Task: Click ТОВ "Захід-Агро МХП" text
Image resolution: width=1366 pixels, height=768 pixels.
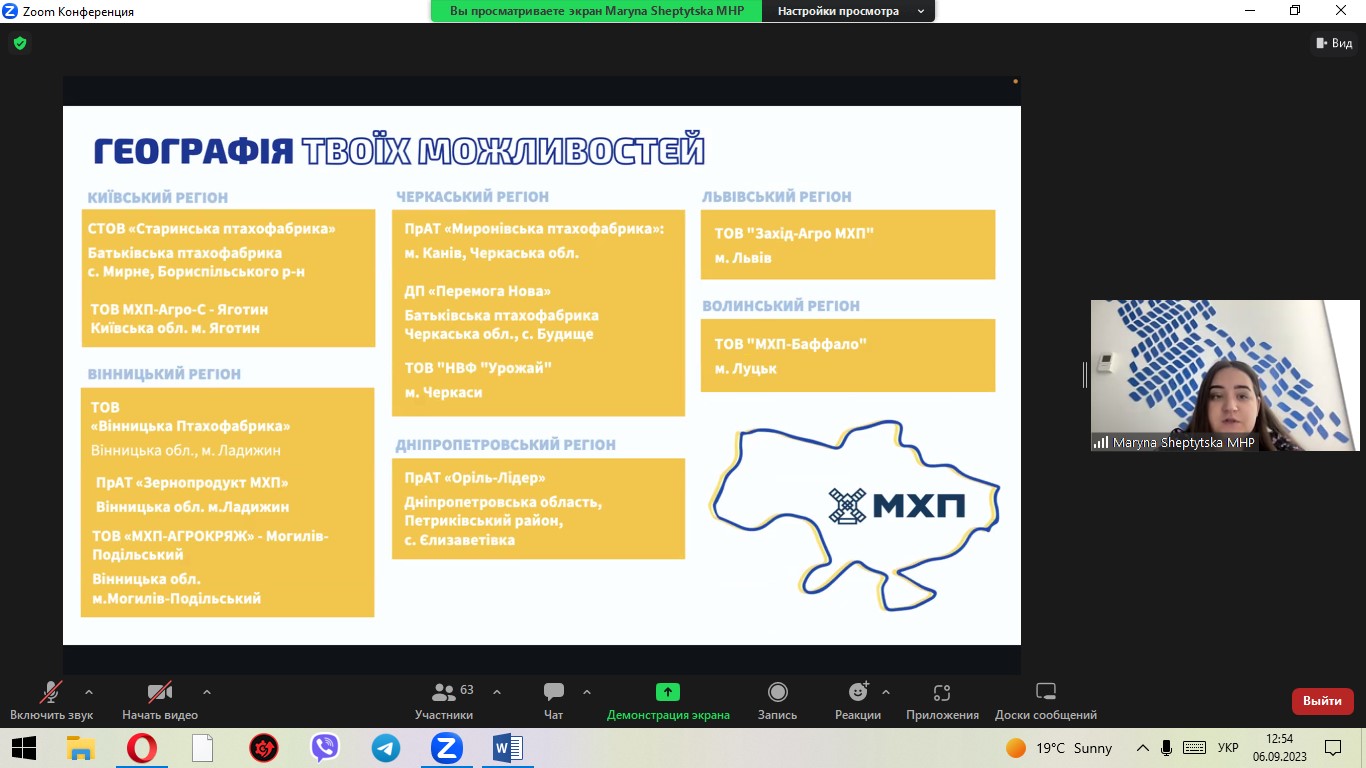Action: click(x=794, y=233)
